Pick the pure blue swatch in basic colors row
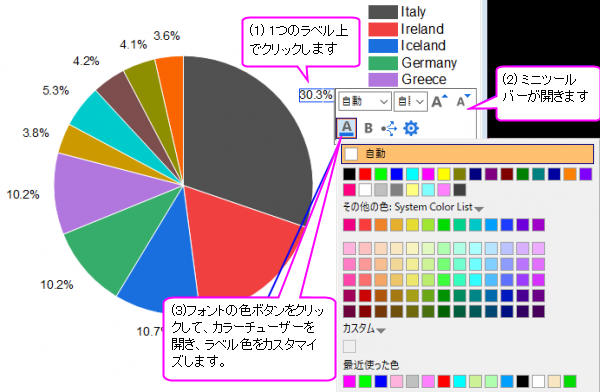The width and height of the screenshot is (600, 392). (397, 174)
